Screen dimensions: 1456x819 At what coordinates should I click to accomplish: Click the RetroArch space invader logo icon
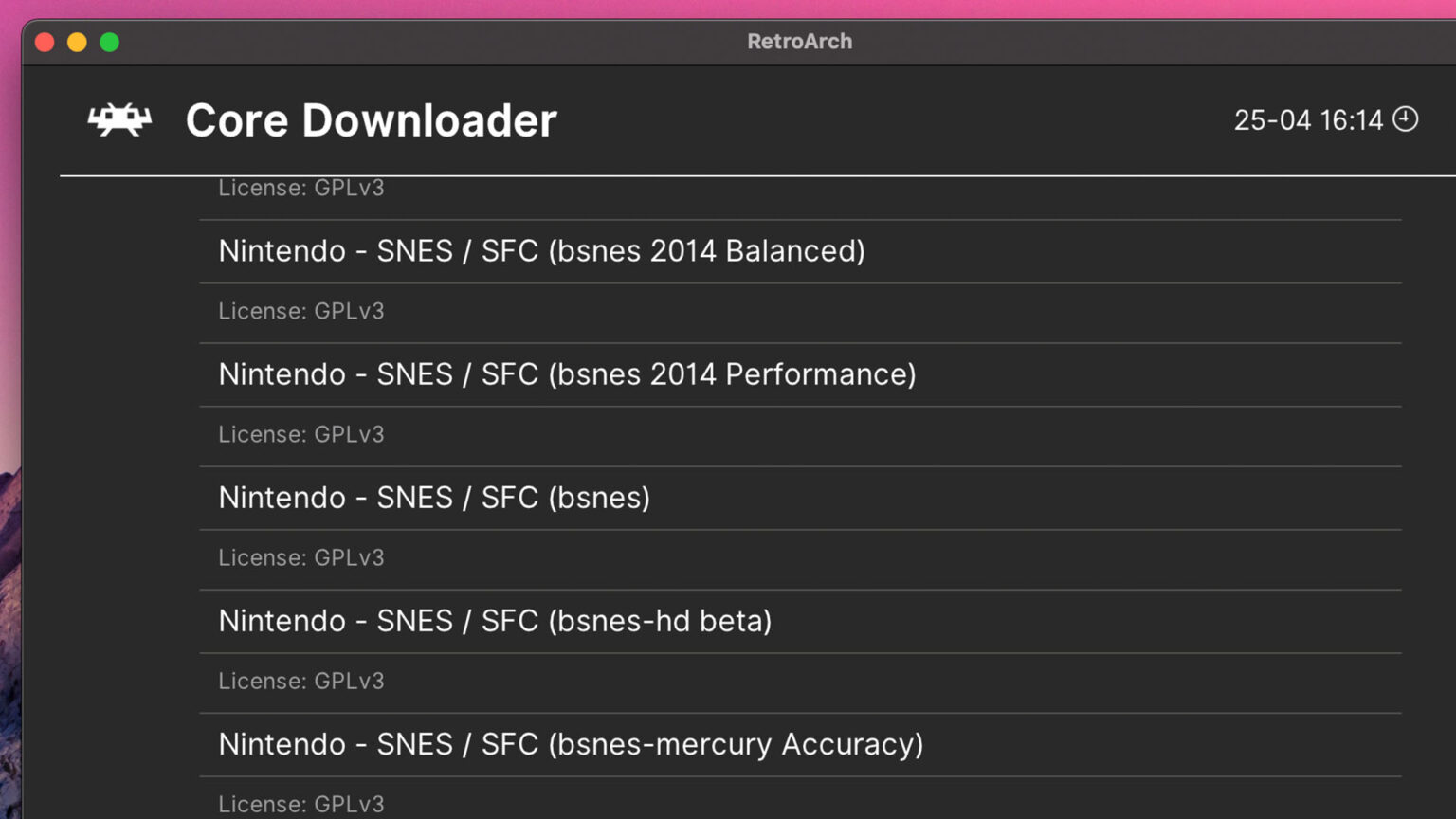click(119, 119)
